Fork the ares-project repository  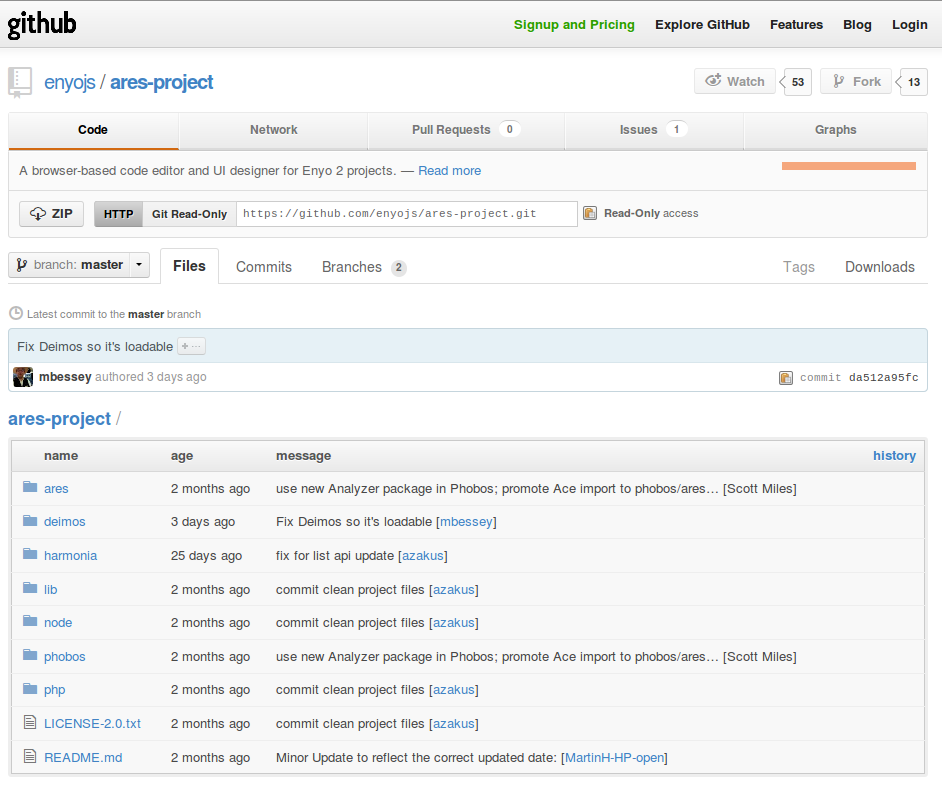point(856,82)
